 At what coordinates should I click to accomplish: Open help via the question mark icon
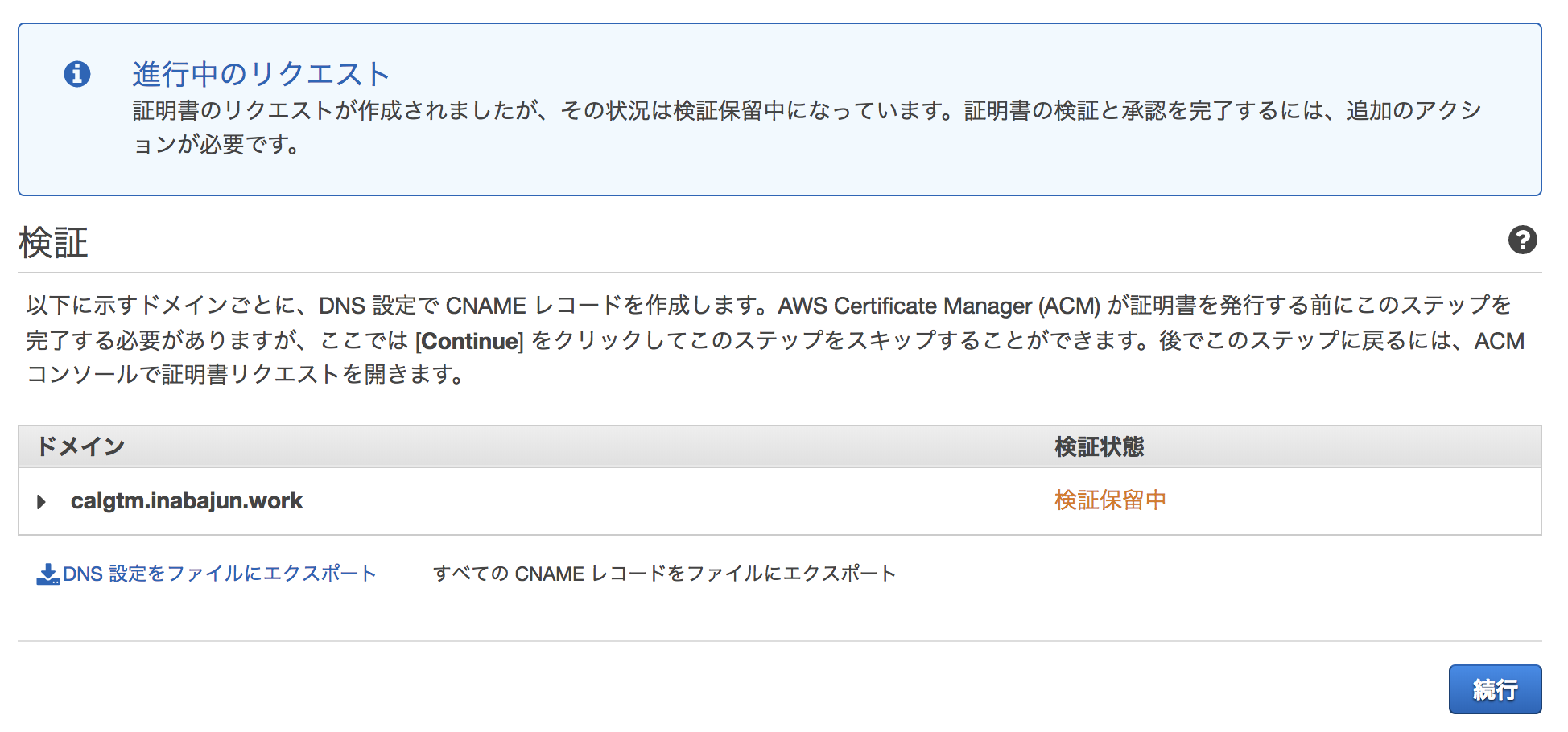pyautogui.click(x=1522, y=240)
